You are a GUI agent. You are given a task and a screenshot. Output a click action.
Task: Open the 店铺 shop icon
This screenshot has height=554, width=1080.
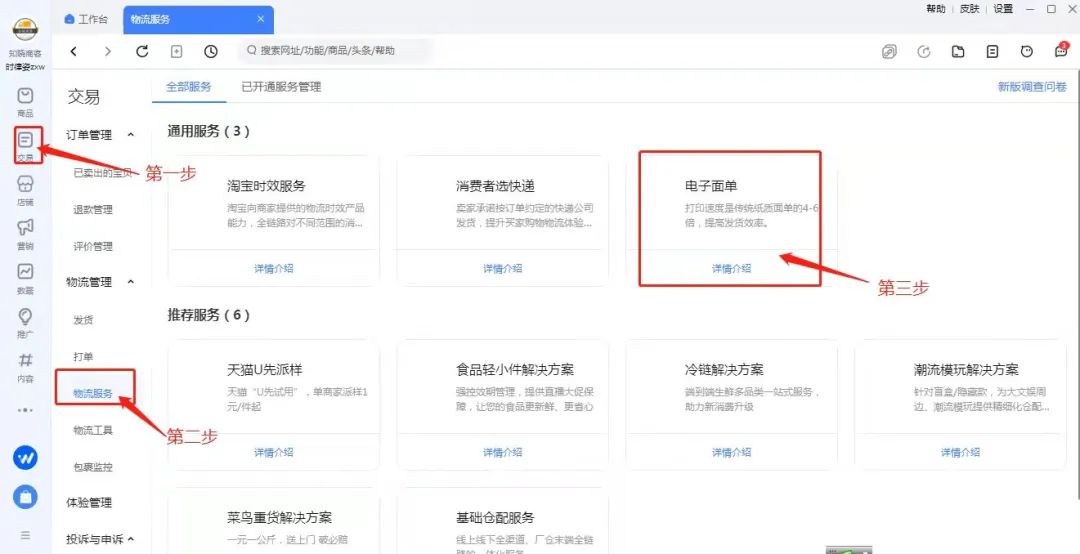point(25,188)
